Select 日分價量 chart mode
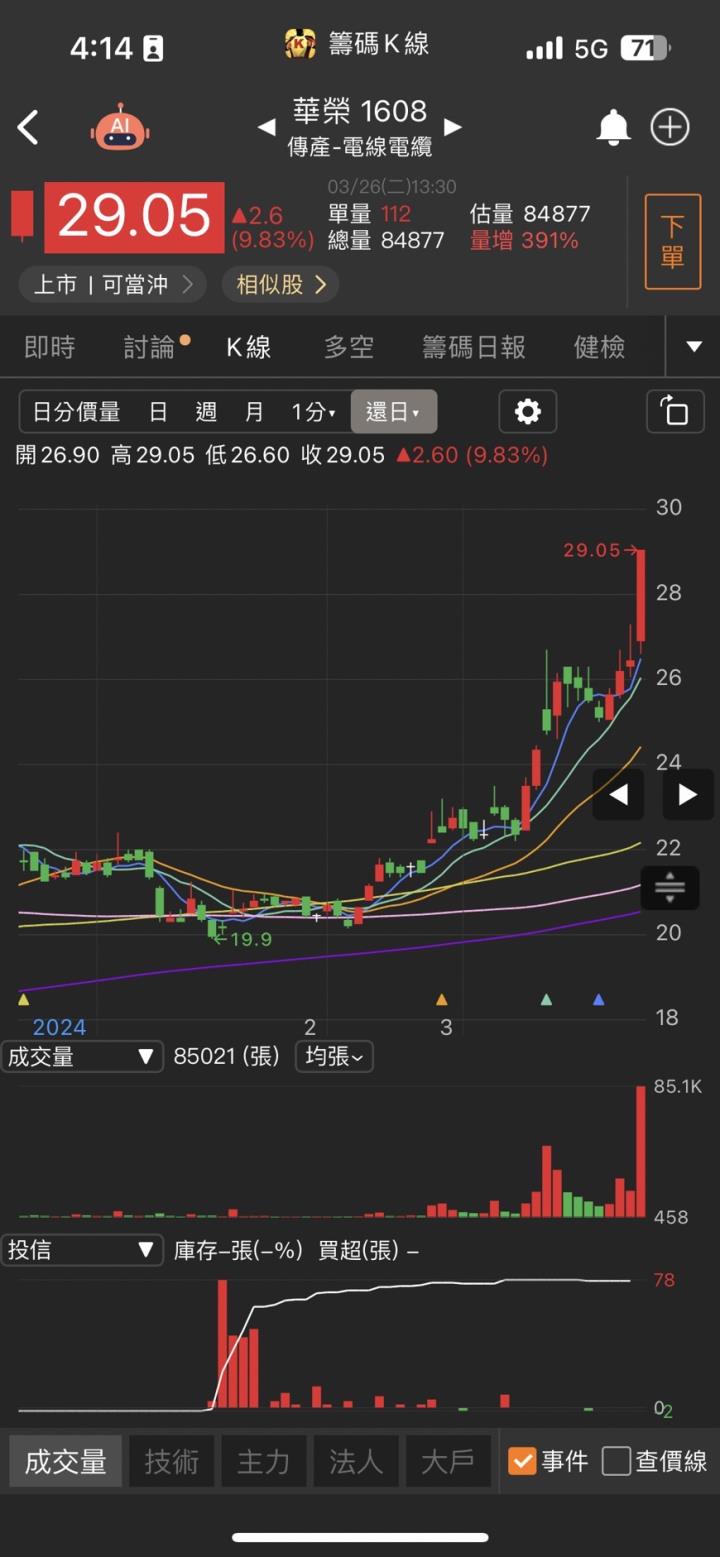Viewport: 720px width, 1557px height. (76, 412)
